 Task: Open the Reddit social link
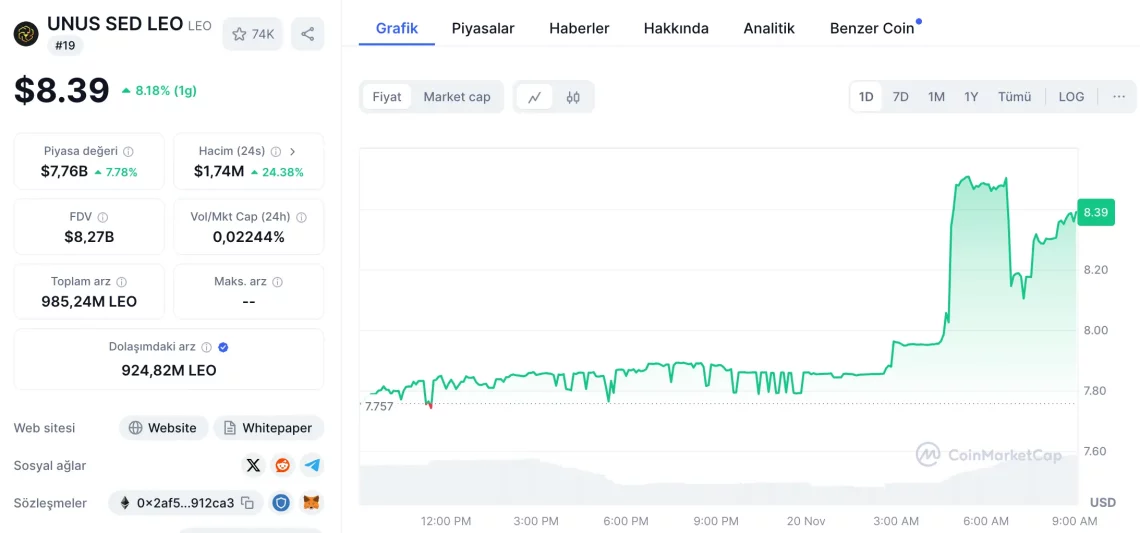pos(283,465)
